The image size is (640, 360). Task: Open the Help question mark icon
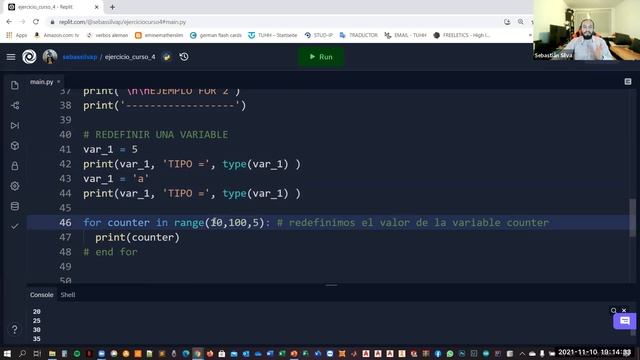point(15,329)
